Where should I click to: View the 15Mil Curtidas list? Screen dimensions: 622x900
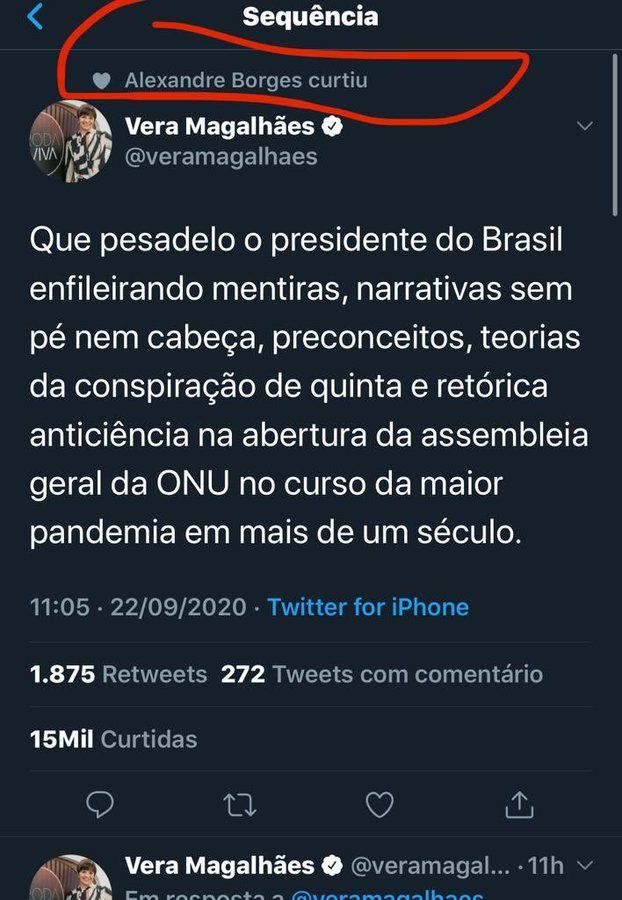pos(113,739)
